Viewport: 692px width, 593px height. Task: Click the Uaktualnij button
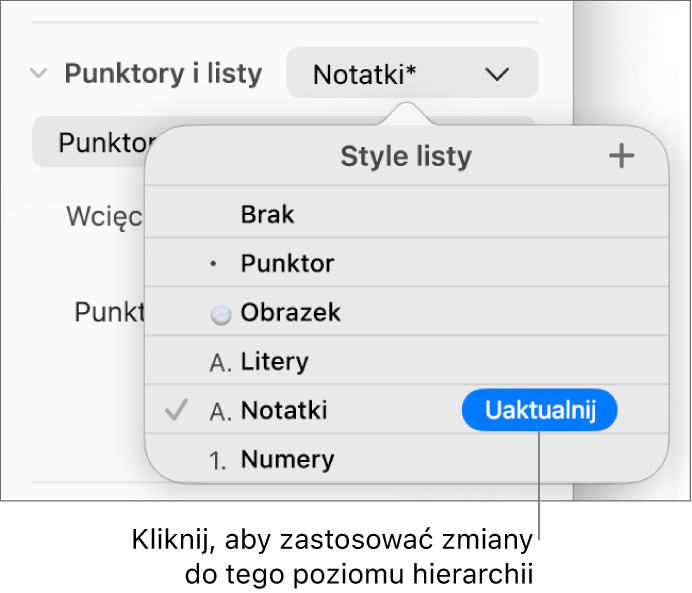point(539,410)
